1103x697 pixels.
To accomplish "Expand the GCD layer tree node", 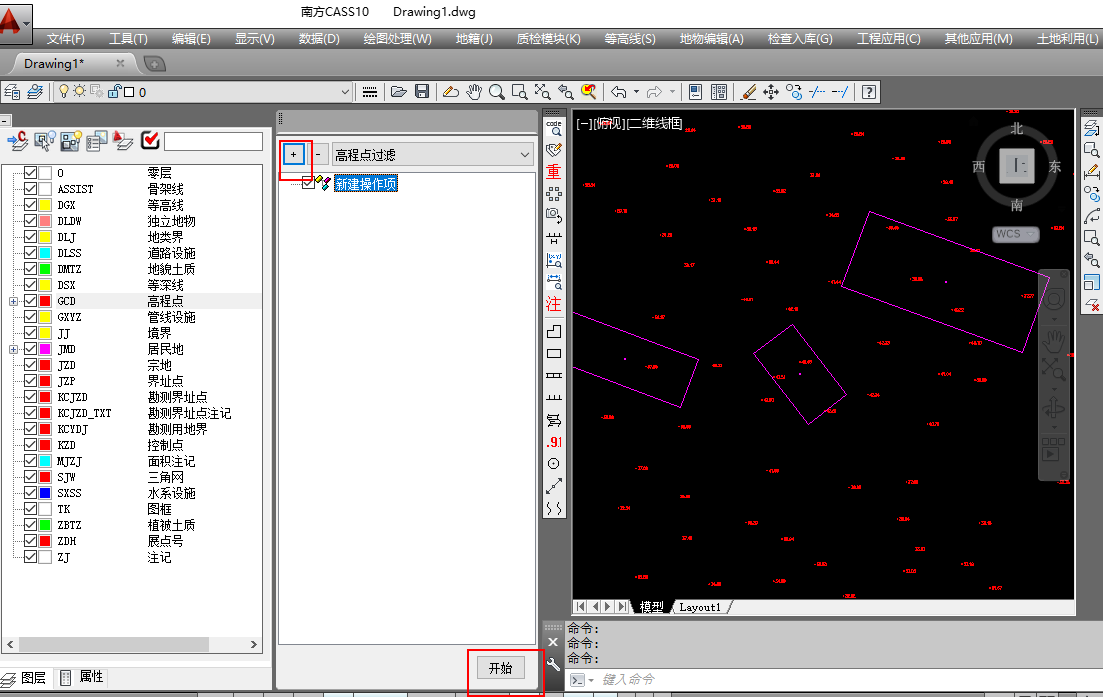I will 13,301.
